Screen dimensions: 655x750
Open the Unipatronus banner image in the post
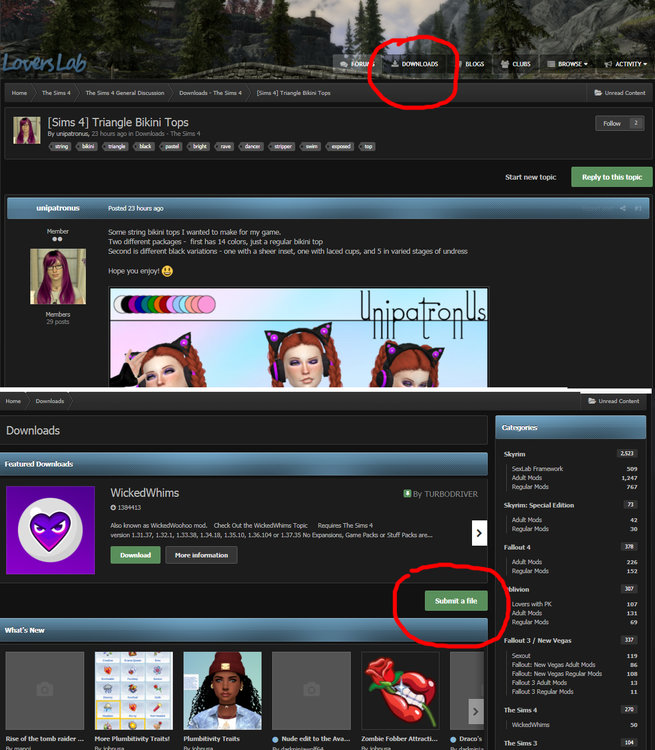click(x=299, y=337)
